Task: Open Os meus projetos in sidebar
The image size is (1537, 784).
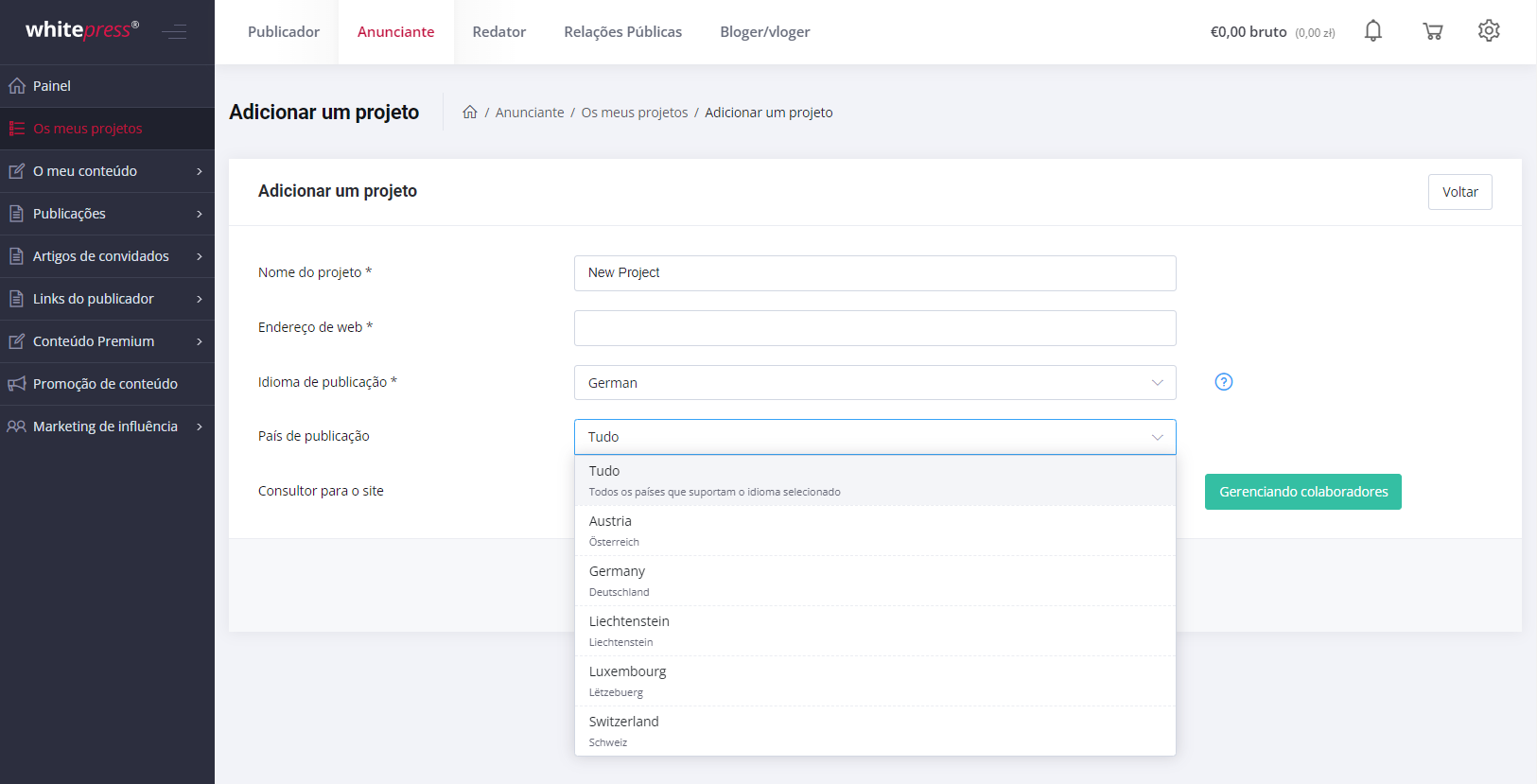Action: 107,129
